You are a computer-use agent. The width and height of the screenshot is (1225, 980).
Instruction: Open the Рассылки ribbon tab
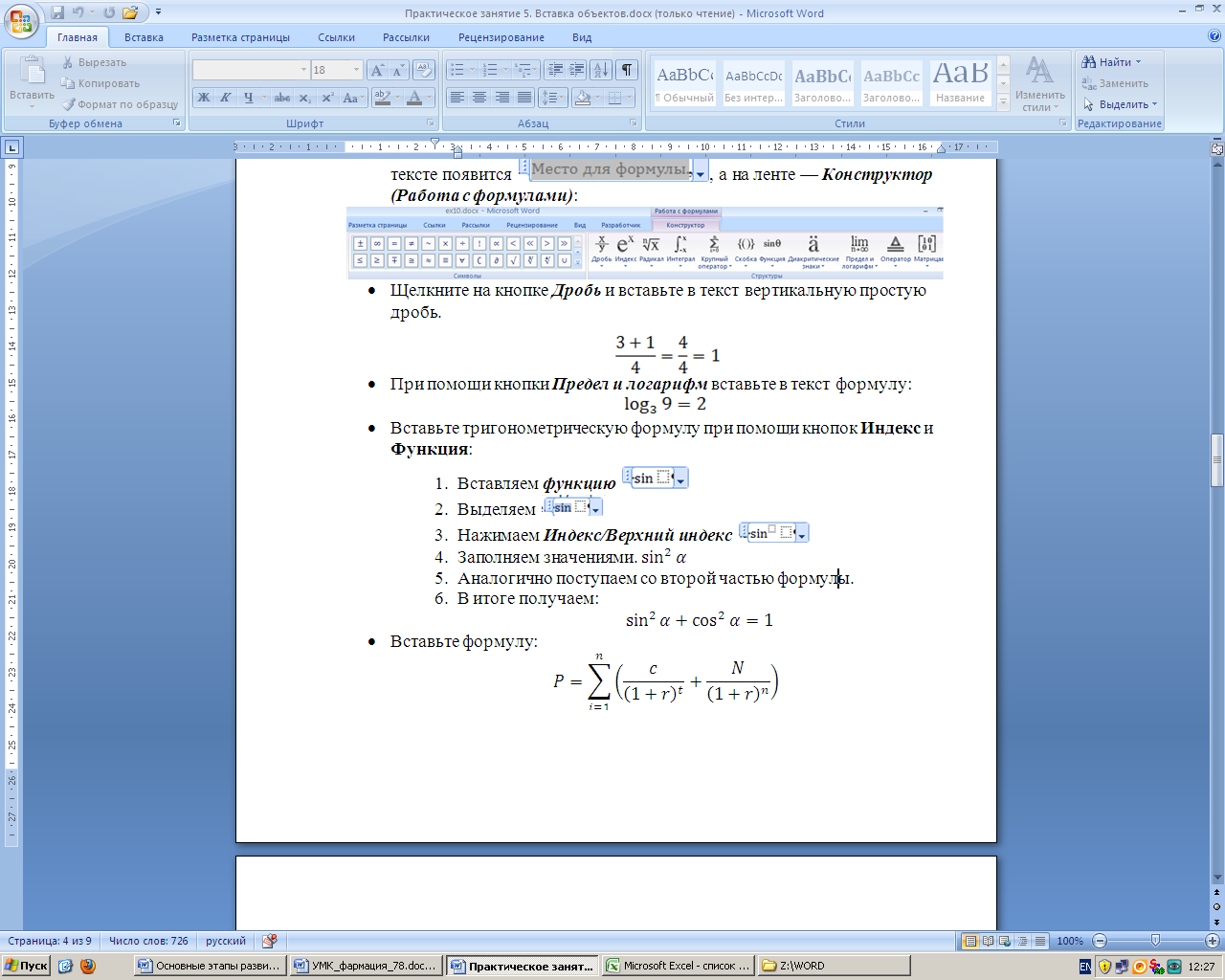pos(406,37)
